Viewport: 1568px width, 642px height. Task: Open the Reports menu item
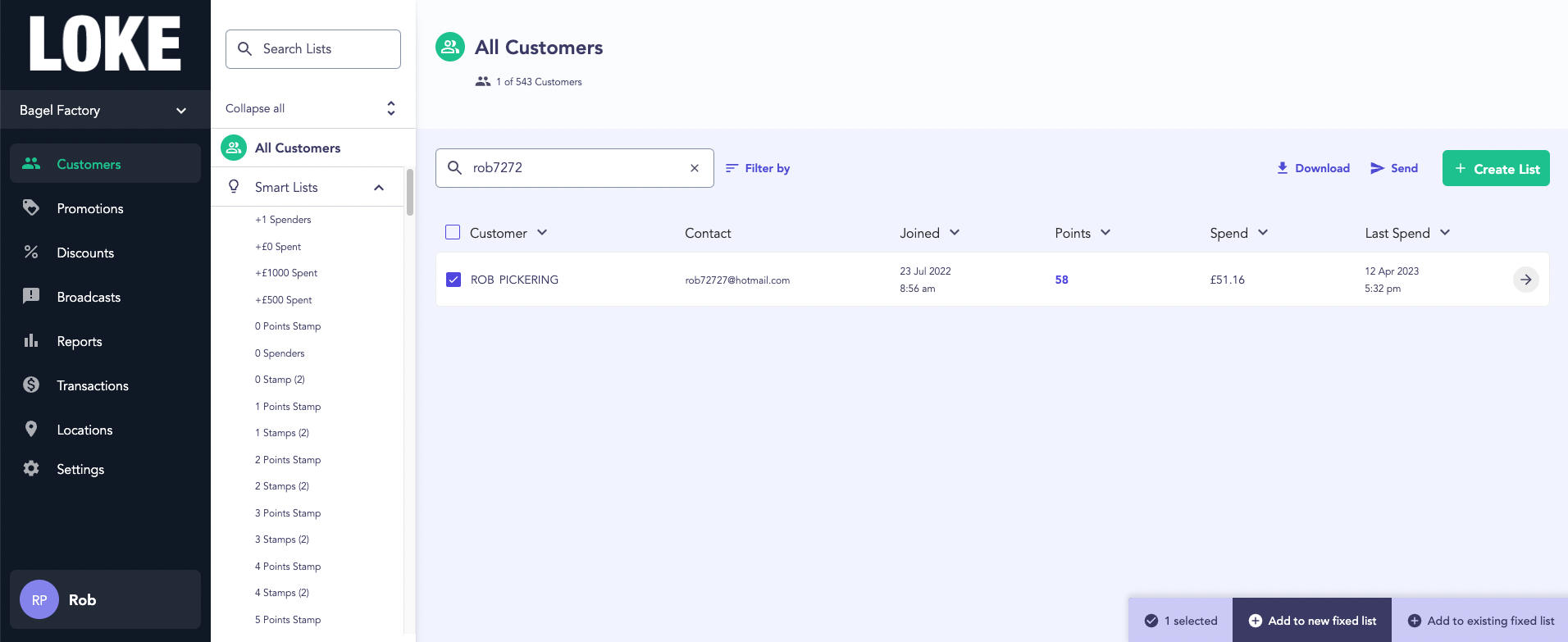point(105,341)
